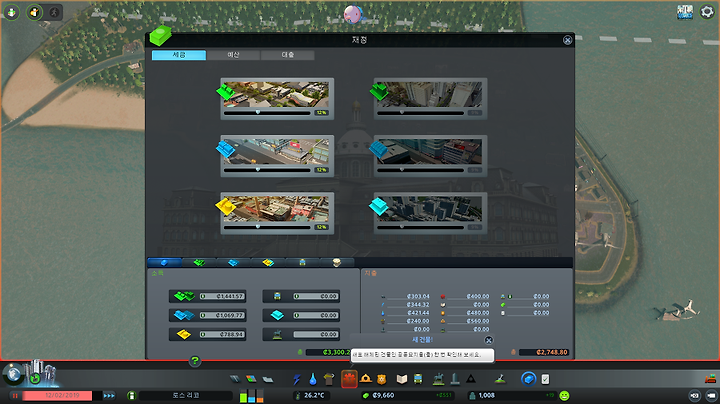Open the 대출 tab
720x404 pixels.
[x=287, y=55]
